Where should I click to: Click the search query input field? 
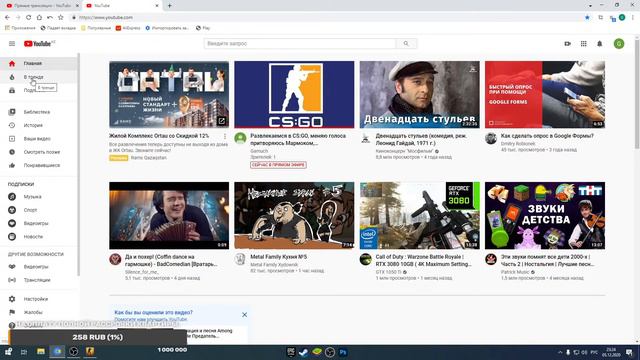coord(300,44)
